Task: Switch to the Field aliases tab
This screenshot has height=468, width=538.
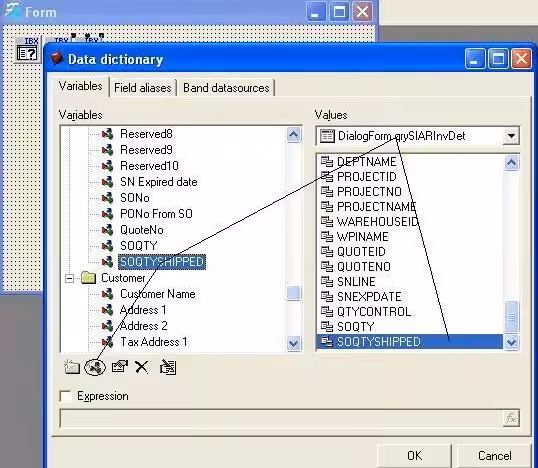Action: [143, 88]
